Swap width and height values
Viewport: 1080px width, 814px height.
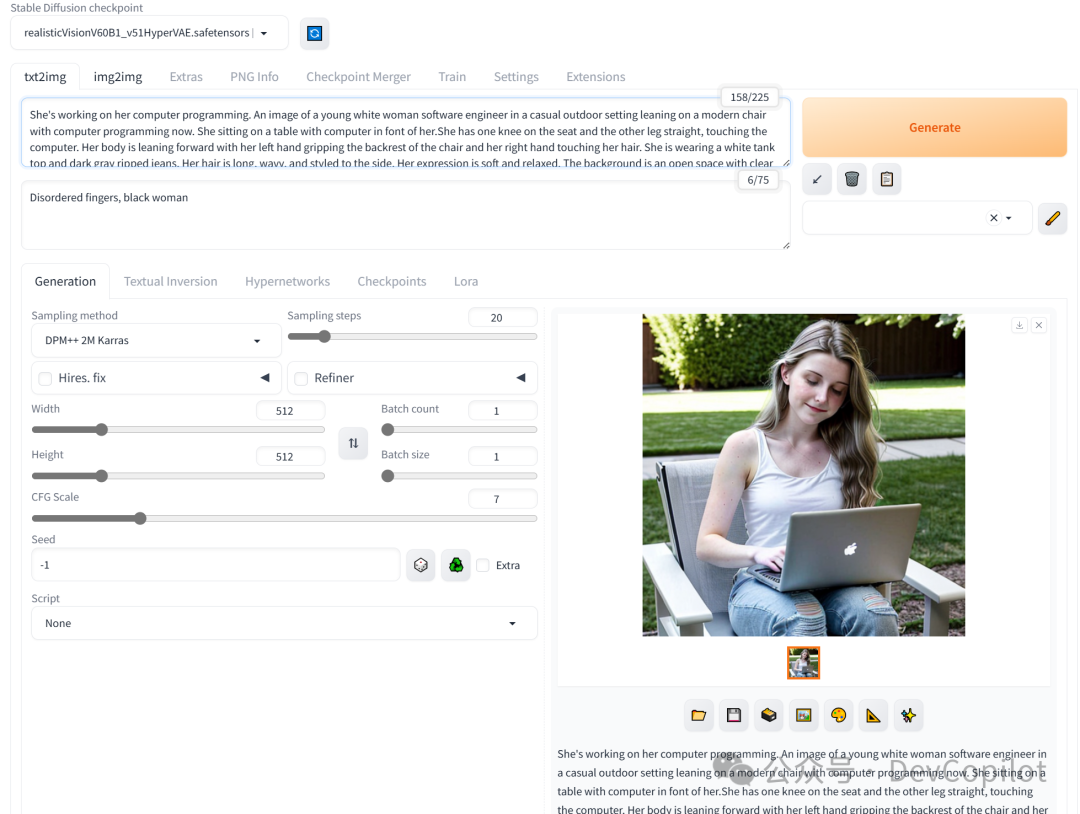click(x=353, y=443)
